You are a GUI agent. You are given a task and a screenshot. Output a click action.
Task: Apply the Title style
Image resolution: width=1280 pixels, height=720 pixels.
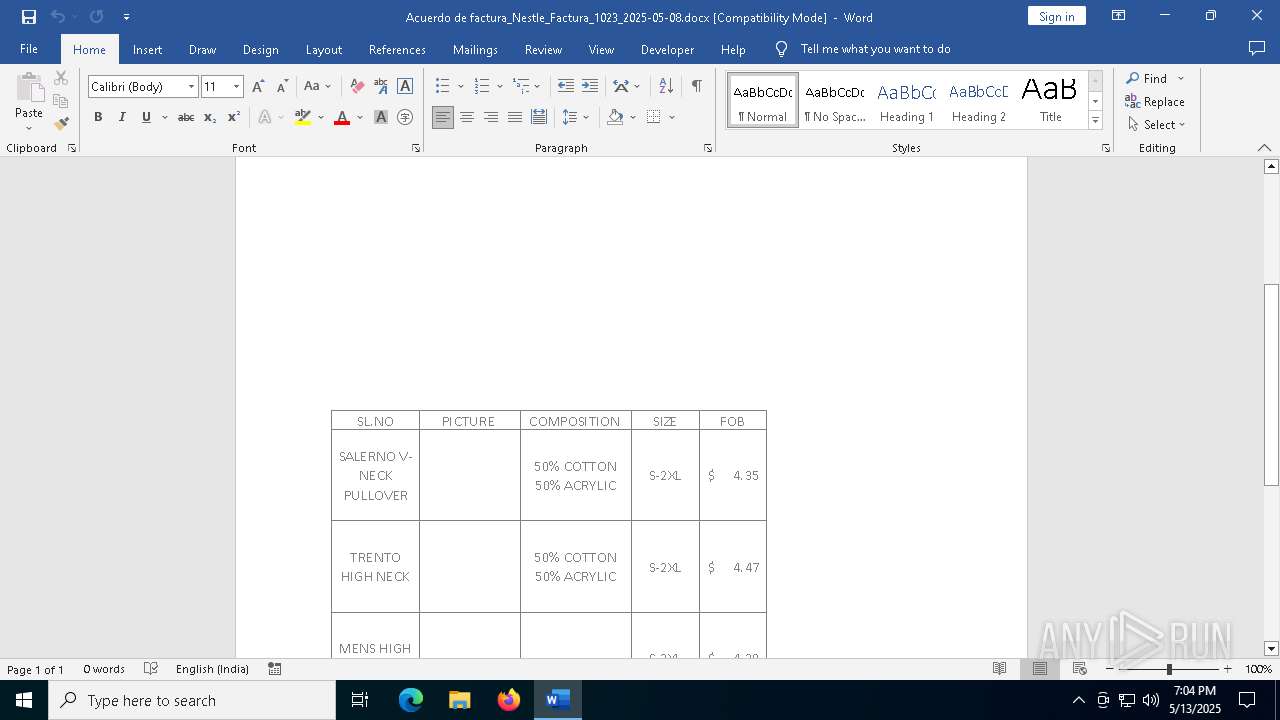tap(1050, 101)
